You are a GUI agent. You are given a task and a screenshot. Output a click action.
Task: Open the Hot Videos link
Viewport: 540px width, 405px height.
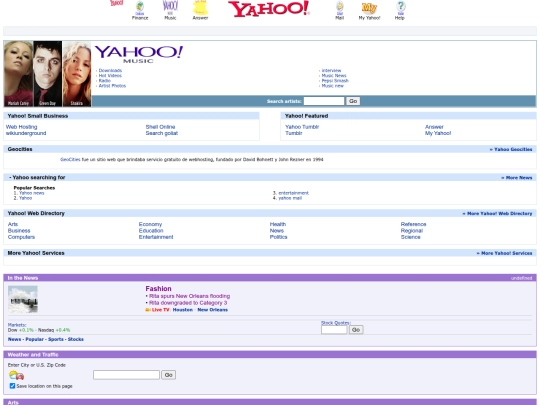pos(110,75)
